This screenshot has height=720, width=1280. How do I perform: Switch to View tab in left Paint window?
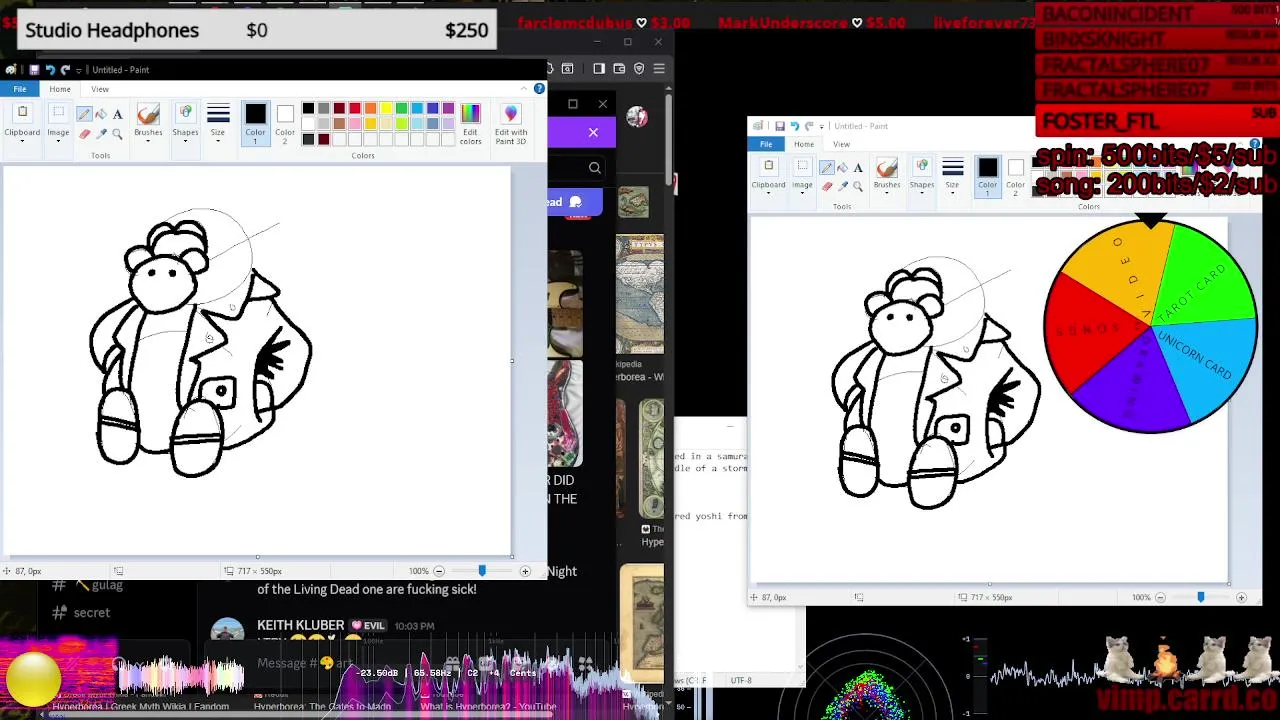click(100, 89)
